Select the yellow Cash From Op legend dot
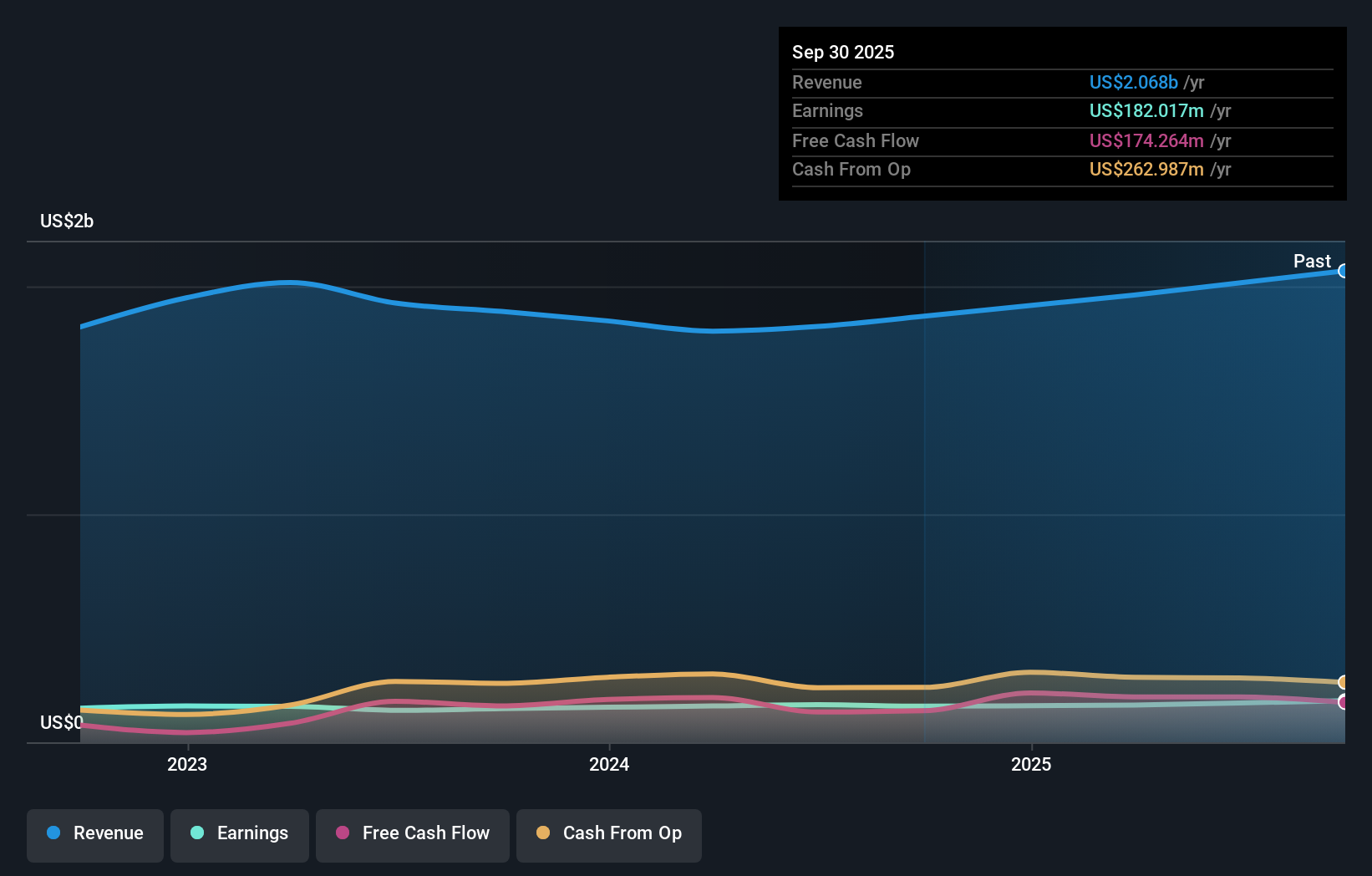Image resolution: width=1372 pixels, height=876 pixels. (x=543, y=833)
